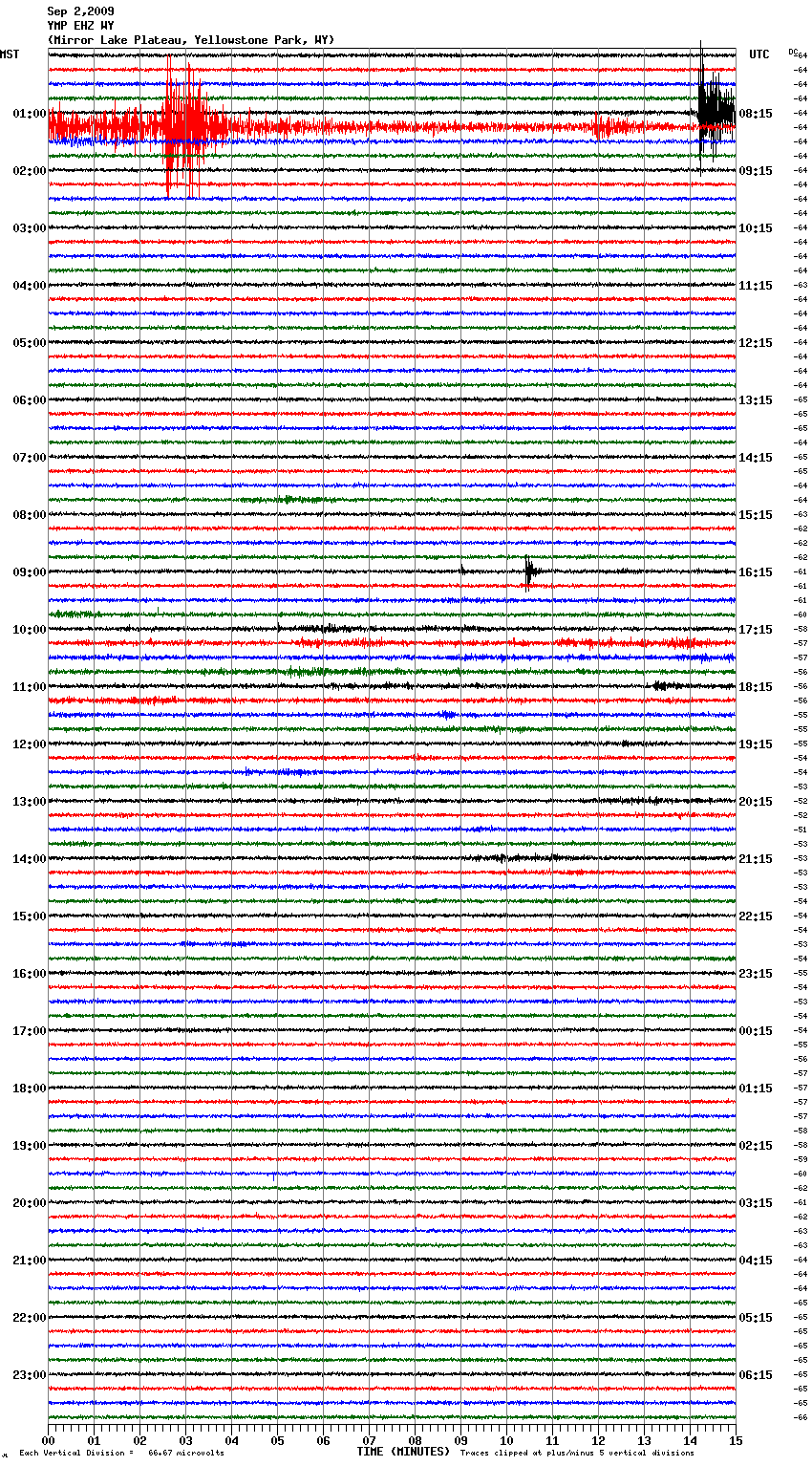
Task: Click the 13:15 UTC time label
Action: [756, 400]
